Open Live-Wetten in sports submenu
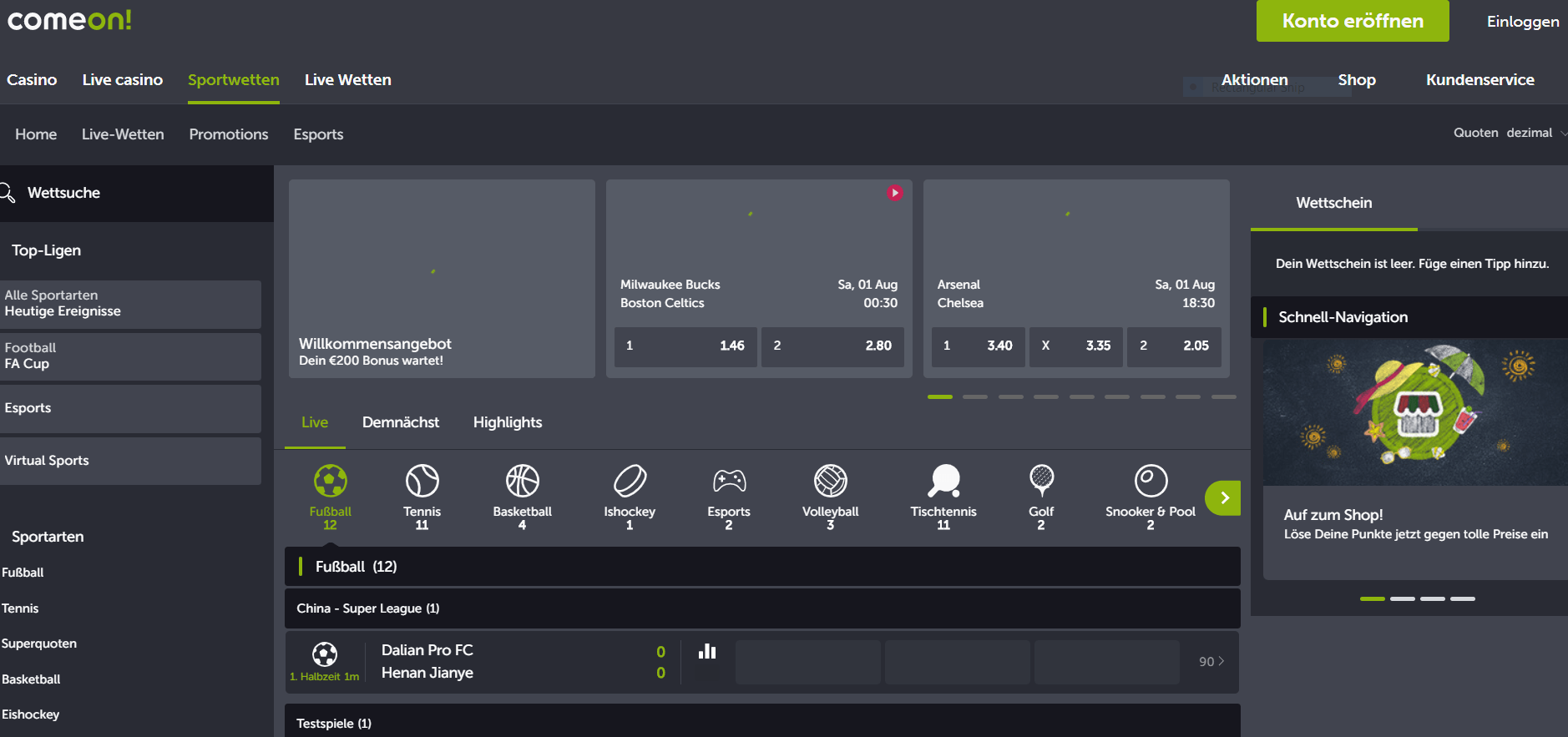1568x737 pixels. pos(123,134)
